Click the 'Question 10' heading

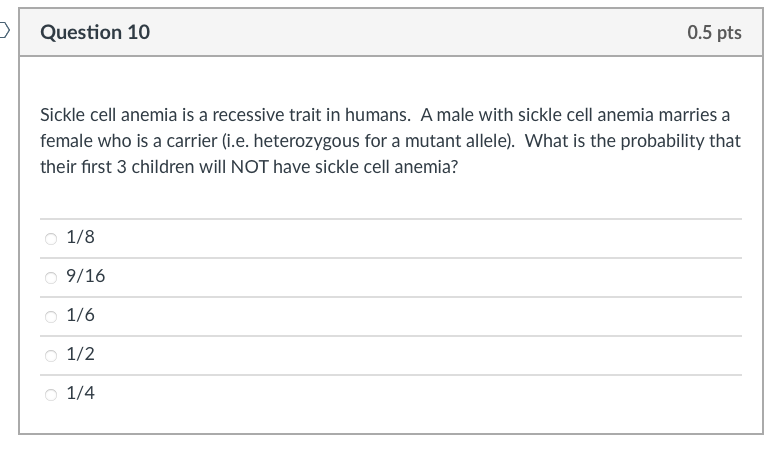point(95,32)
